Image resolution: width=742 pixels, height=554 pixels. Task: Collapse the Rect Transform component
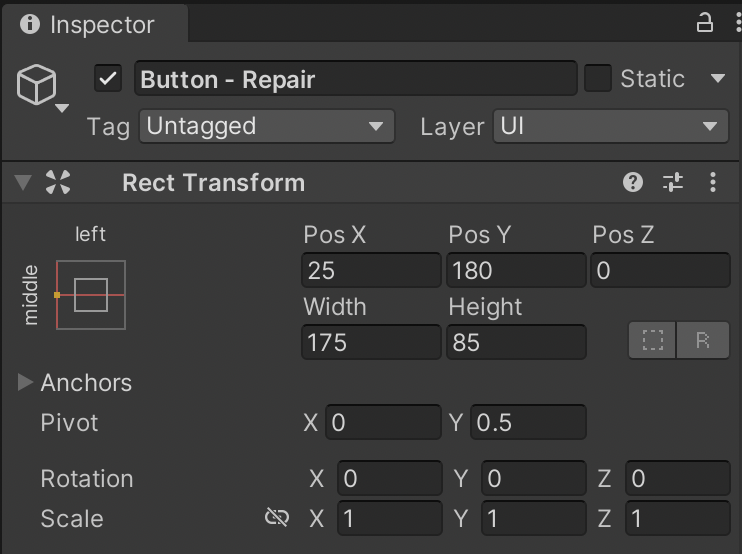[x=23, y=182]
